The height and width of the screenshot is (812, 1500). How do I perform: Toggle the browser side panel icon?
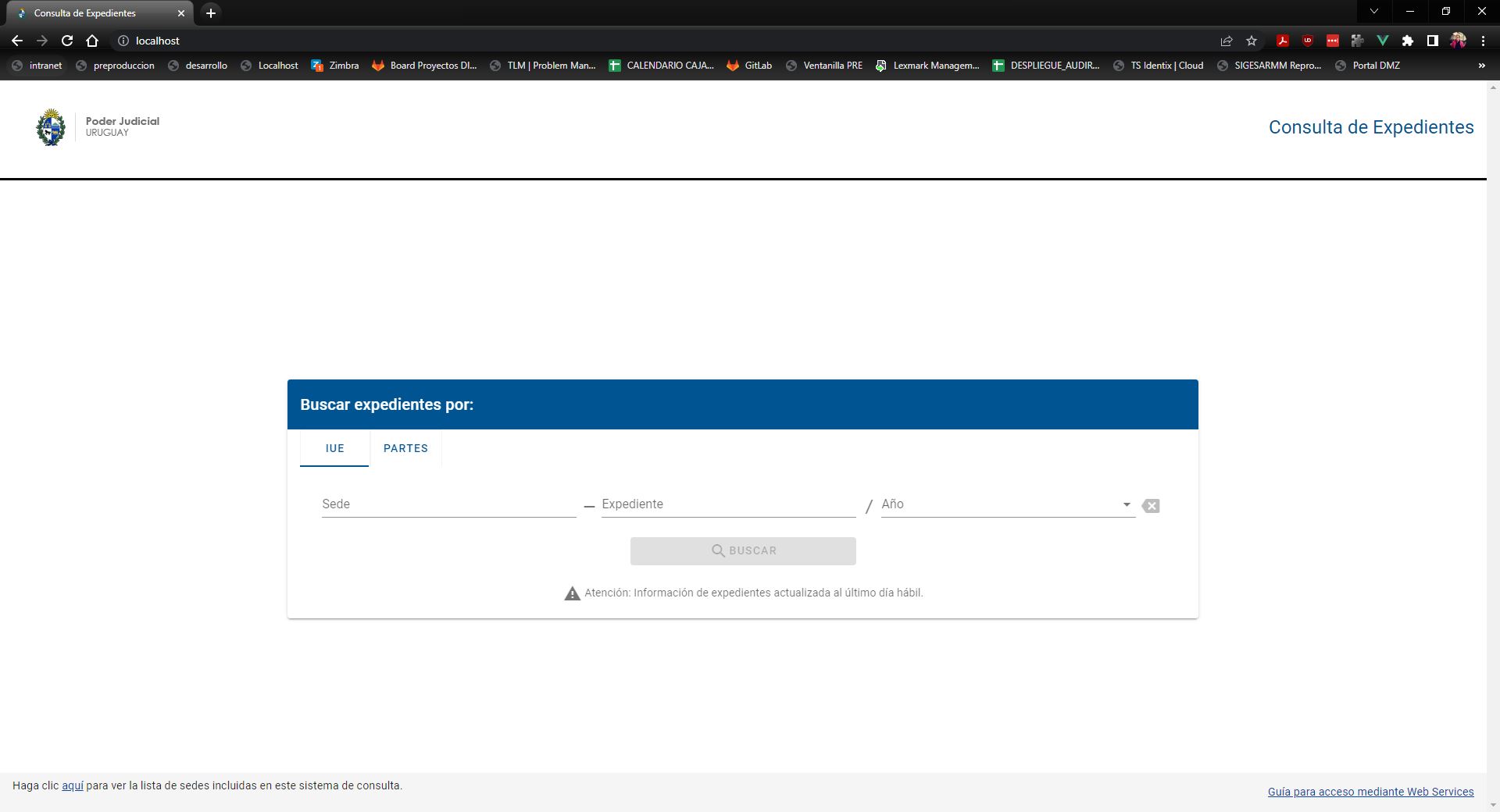coord(1433,41)
